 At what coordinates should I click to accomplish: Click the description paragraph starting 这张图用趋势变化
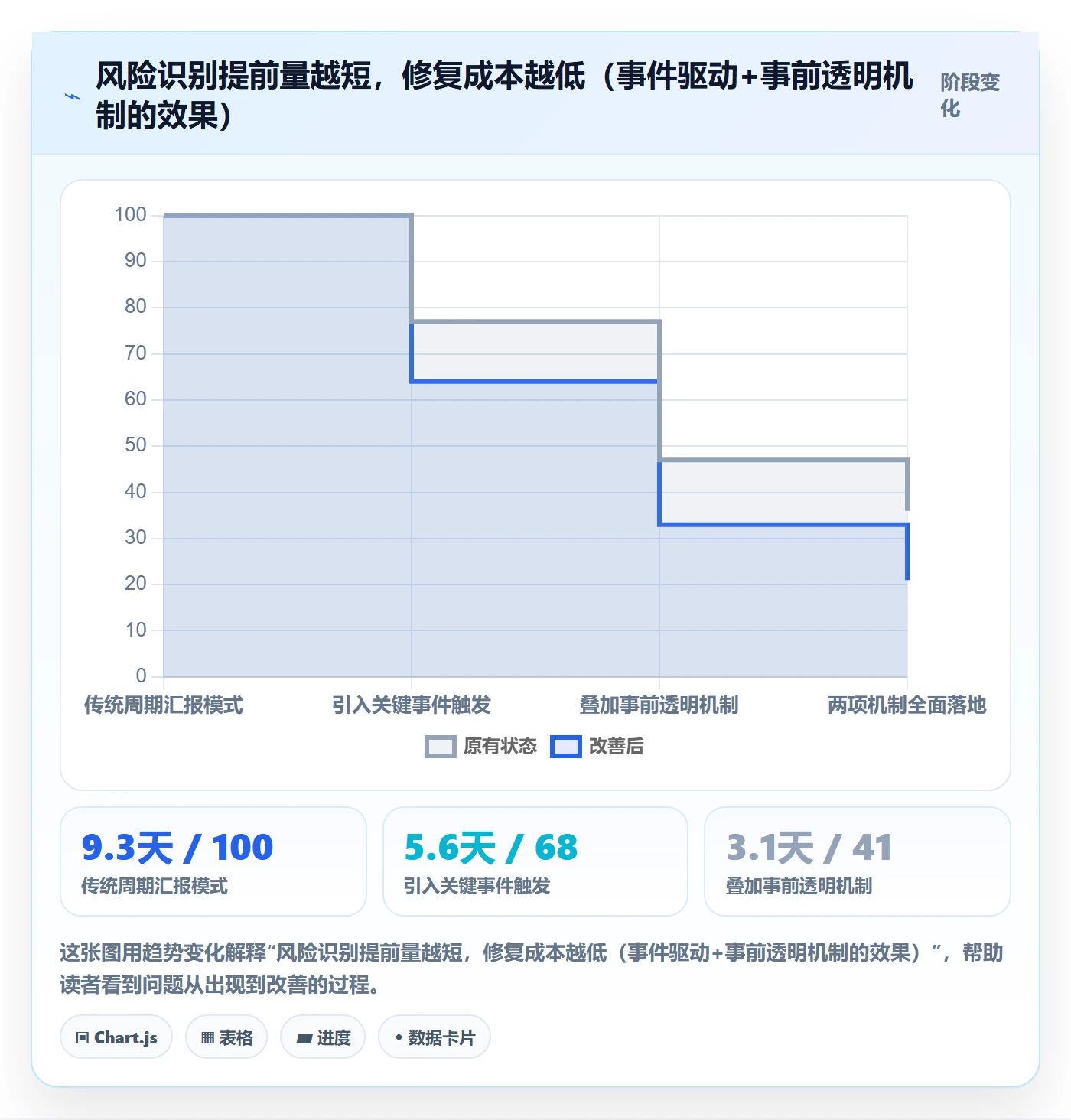tap(532, 969)
